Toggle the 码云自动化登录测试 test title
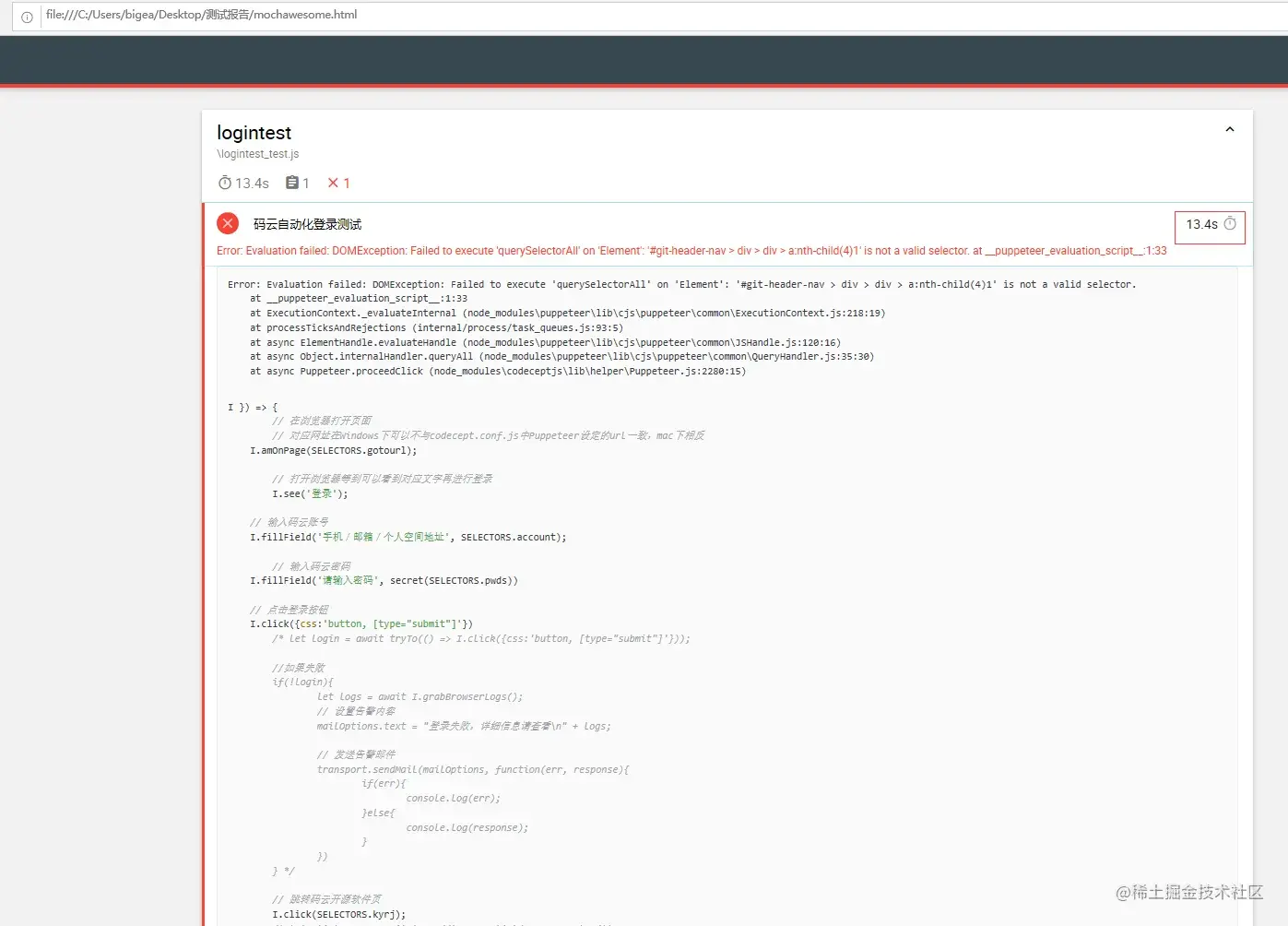 click(x=307, y=224)
